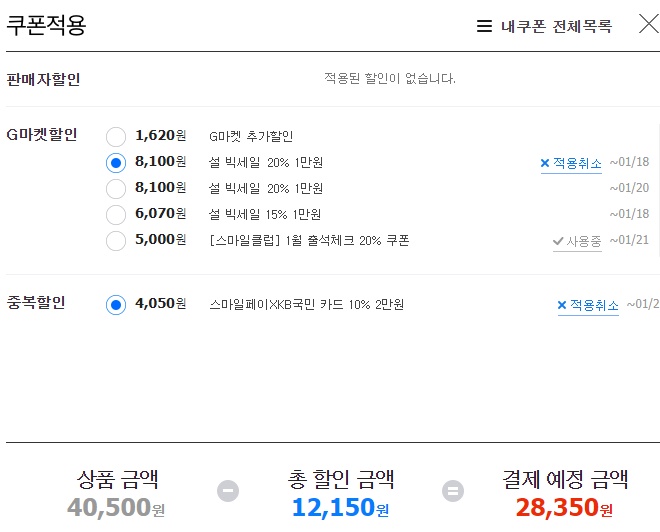Image resolution: width=660 pixels, height=532 pixels.
Task: Click the 12,150원 총 할인 금액 value
Action: (x=340, y=507)
